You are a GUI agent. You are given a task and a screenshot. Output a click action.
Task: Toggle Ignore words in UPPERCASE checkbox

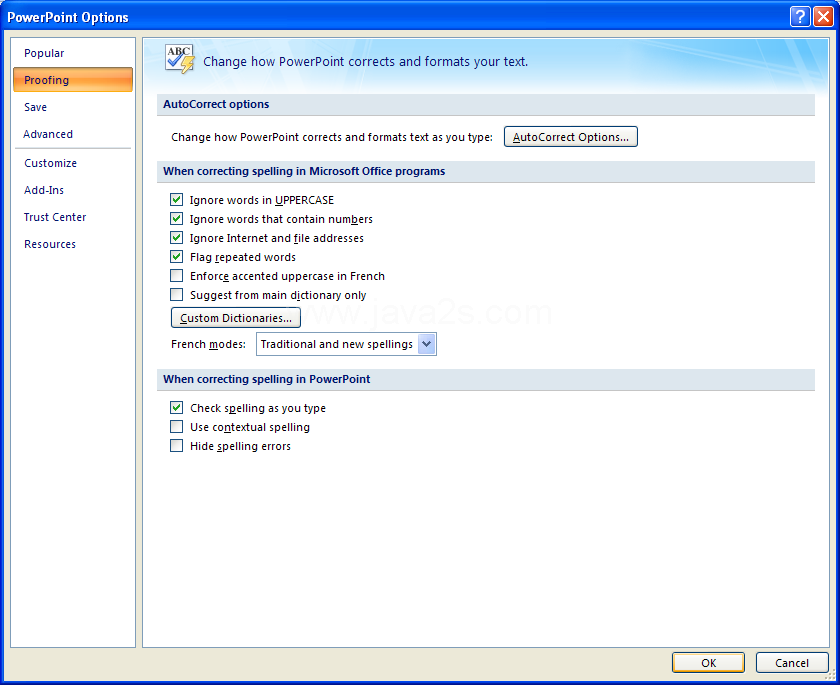pyautogui.click(x=176, y=200)
